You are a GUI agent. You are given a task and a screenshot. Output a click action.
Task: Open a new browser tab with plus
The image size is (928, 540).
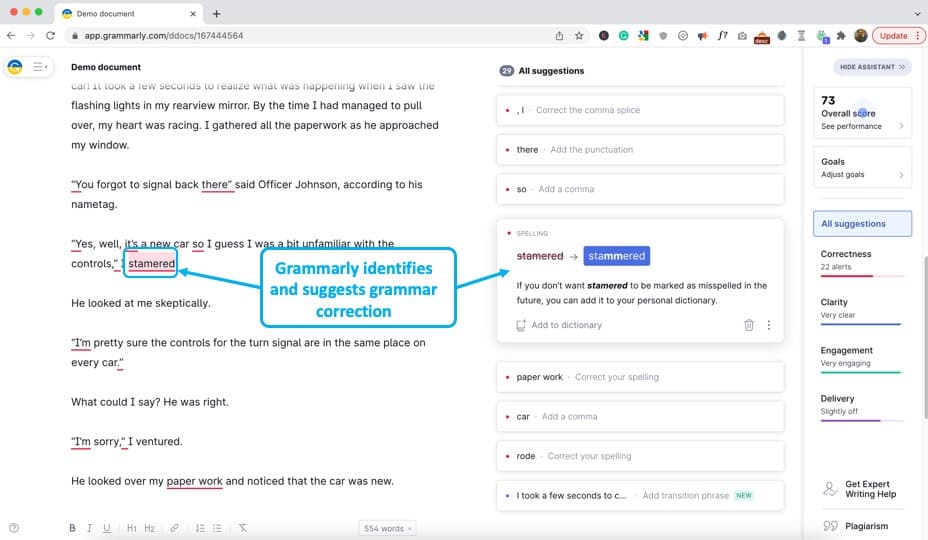(217, 14)
